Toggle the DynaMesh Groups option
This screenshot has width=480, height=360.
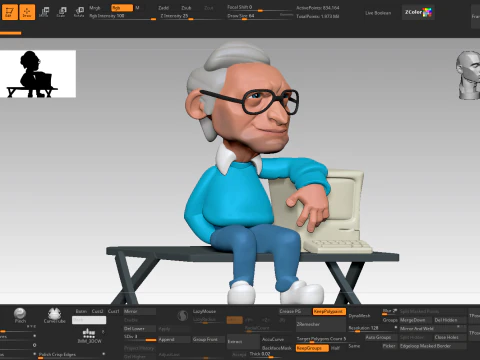389,320
